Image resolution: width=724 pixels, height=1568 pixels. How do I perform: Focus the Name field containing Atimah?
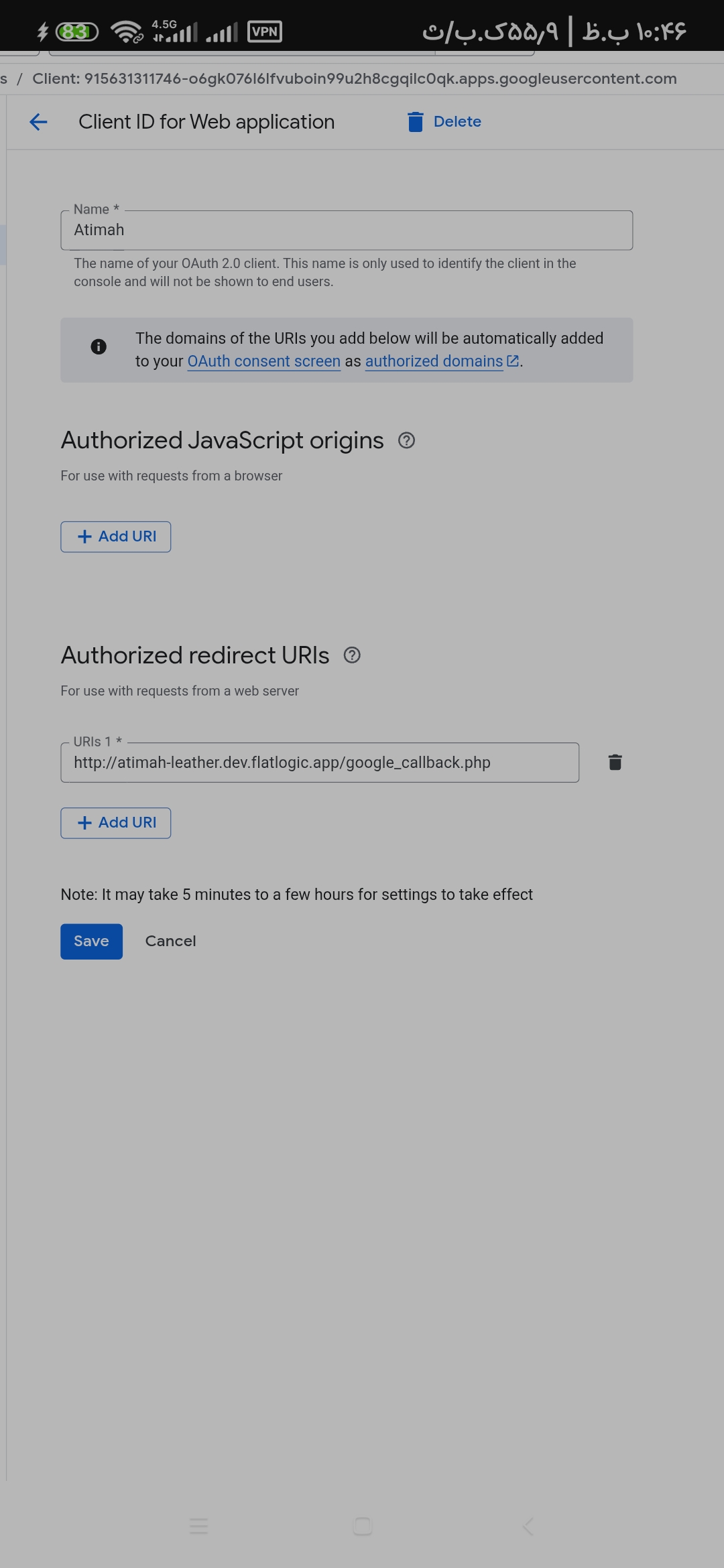(346, 231)
